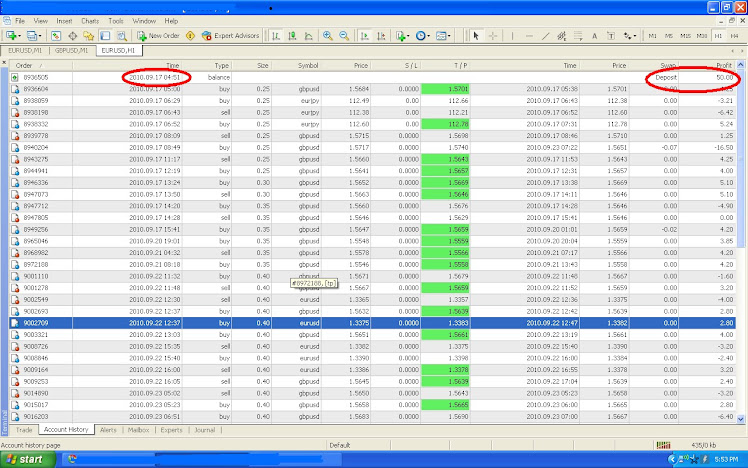Viewport: 748px width, 468px height.
Task: Open the Trade tab in Terminal
Action: click(24, 430)
